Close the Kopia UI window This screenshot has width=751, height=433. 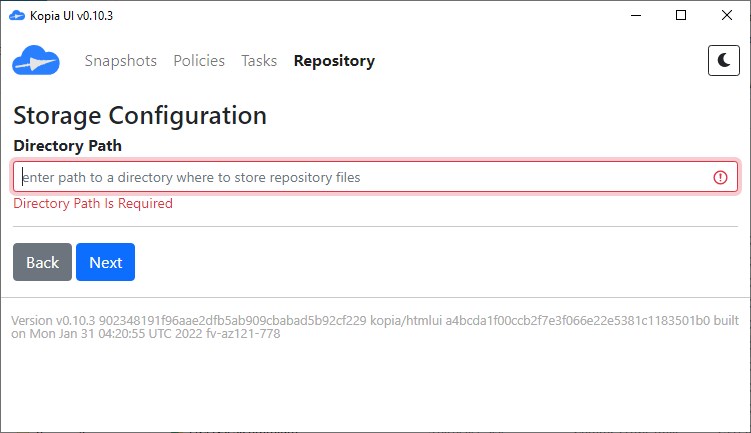pos(727,15)
